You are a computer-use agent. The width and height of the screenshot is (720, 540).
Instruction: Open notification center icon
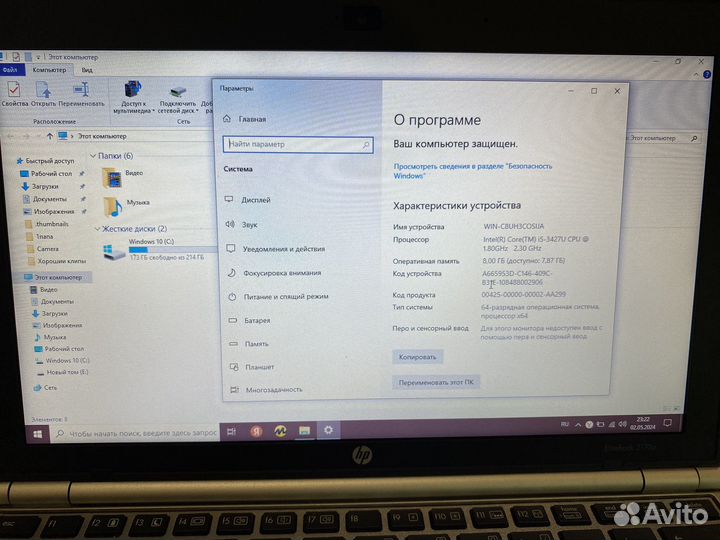click(x=667, y=422)
